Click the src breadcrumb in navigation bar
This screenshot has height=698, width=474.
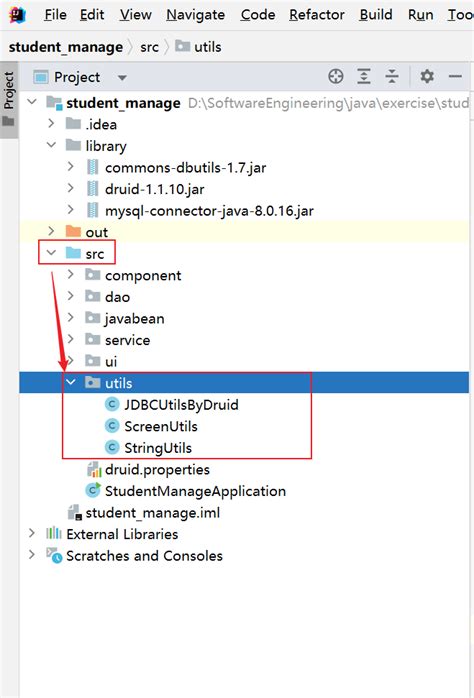149,47
